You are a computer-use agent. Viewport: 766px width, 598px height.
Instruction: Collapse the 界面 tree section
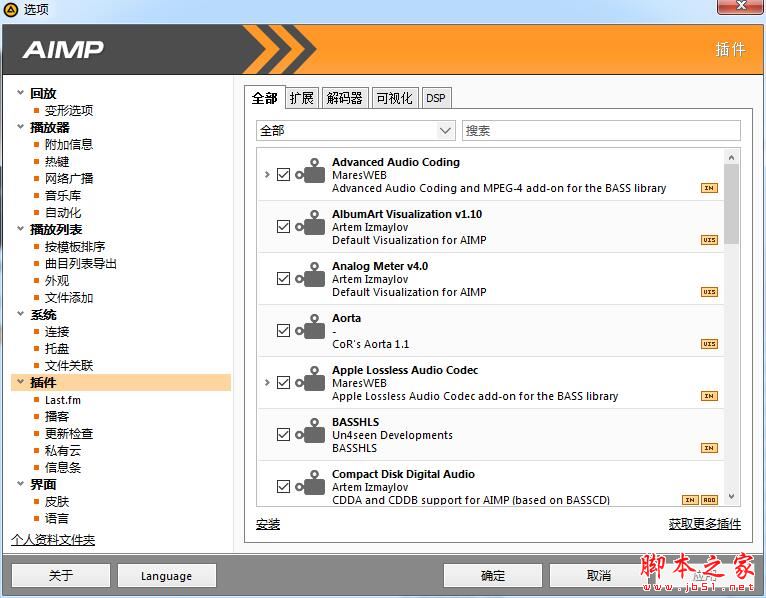21,484
